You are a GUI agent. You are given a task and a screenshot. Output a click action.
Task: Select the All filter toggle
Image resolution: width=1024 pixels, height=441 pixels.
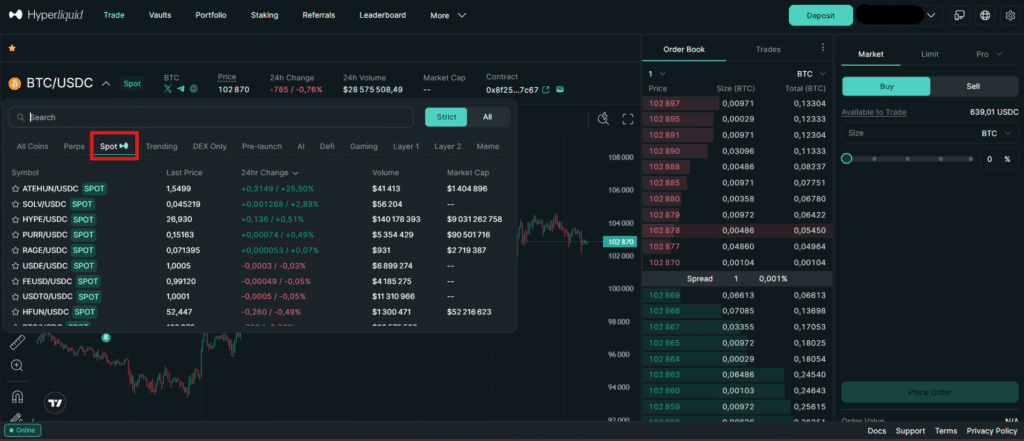487,117
